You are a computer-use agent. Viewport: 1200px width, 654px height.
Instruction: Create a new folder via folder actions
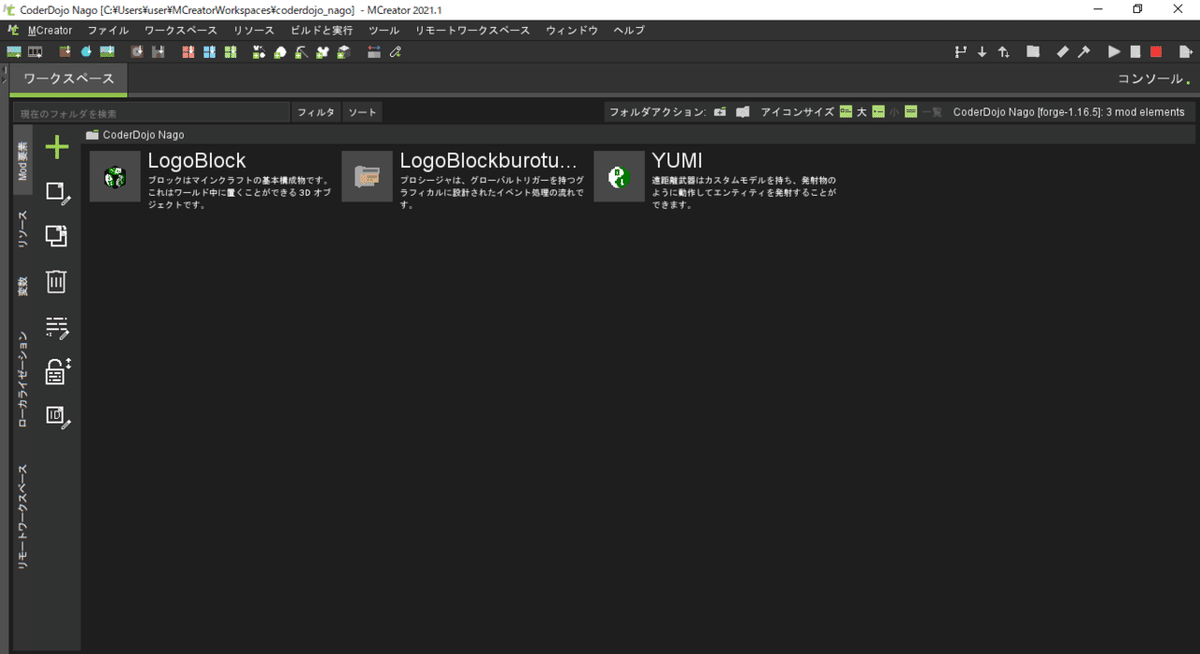click(x=719, y=112)
